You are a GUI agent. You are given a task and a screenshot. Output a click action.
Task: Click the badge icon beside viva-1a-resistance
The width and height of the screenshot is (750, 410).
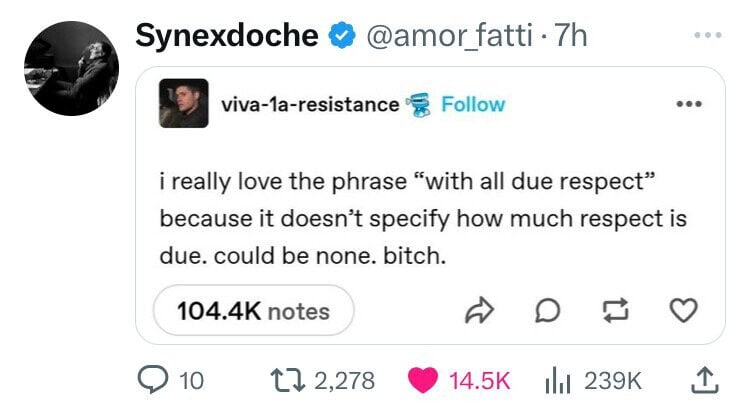click(417, 103)
